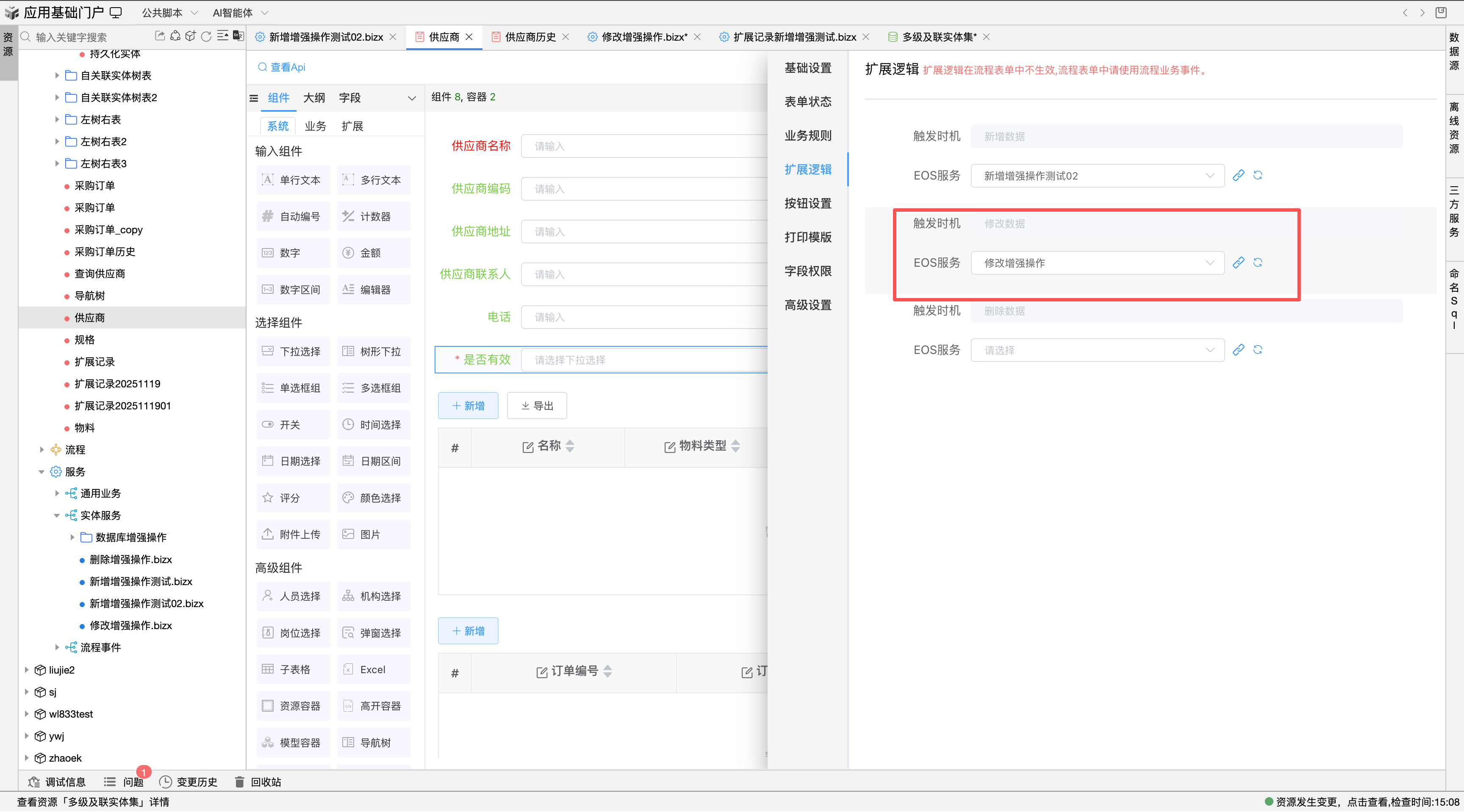
Task: Click the refresh icon beside 新增增强操作测试02
Action: pyautogui.click(x=1258, y=175)
